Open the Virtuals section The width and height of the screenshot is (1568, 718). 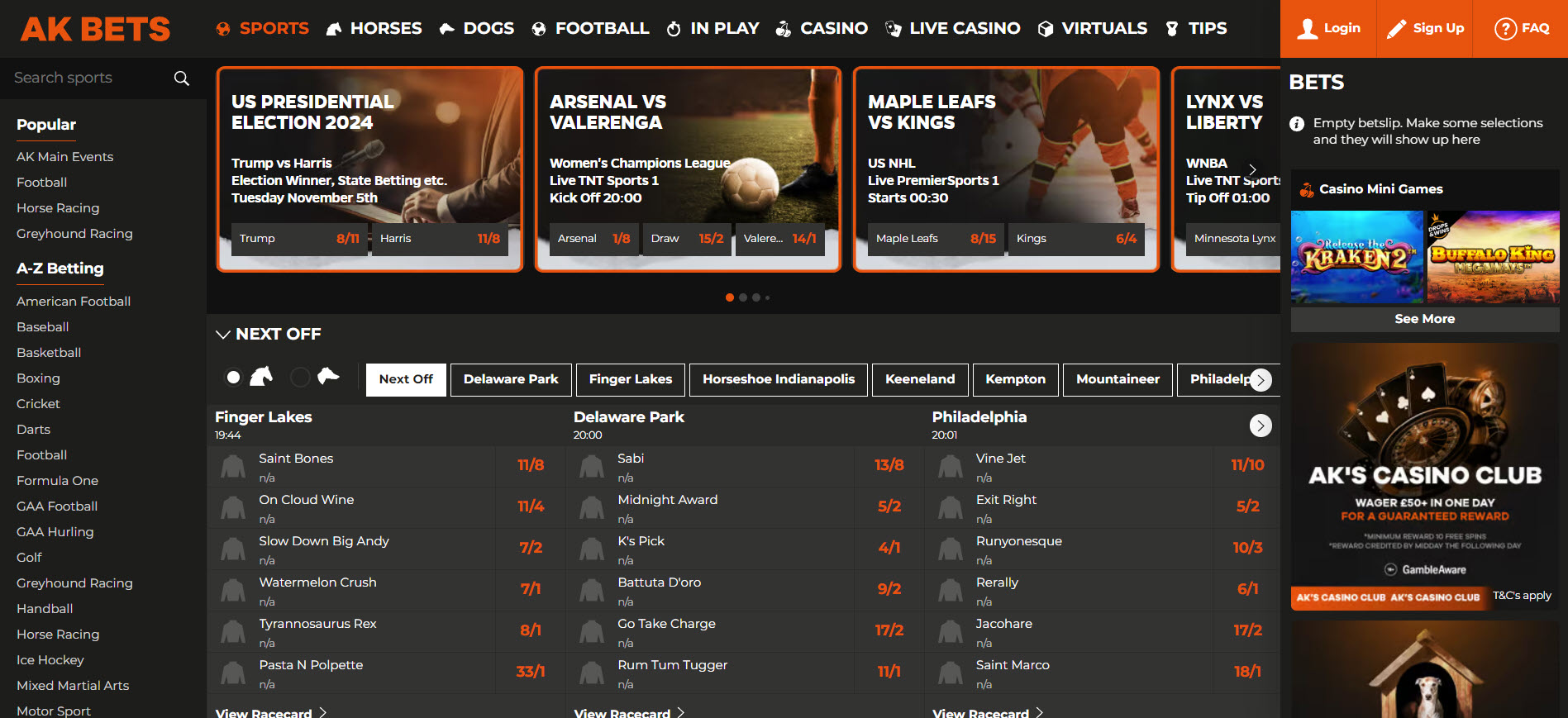coord(1092,28)
